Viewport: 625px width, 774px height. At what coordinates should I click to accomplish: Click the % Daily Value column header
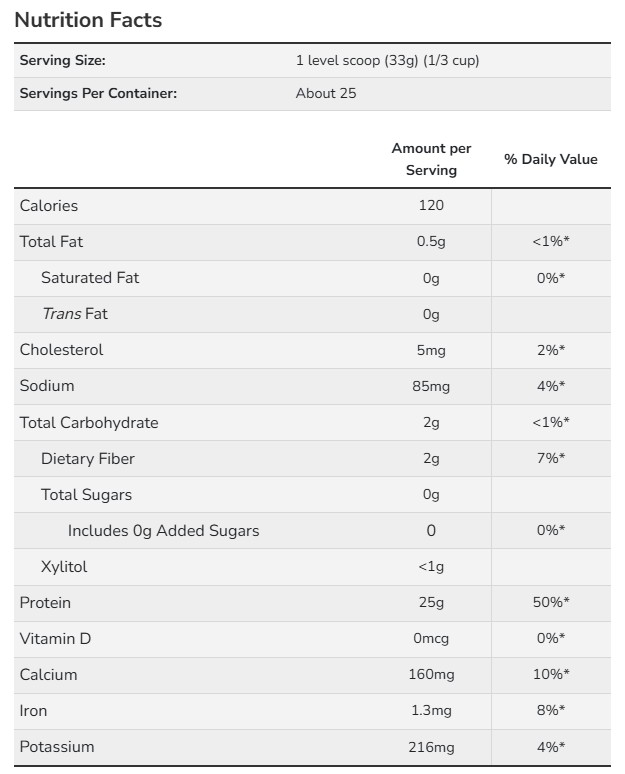click(550, 159)
